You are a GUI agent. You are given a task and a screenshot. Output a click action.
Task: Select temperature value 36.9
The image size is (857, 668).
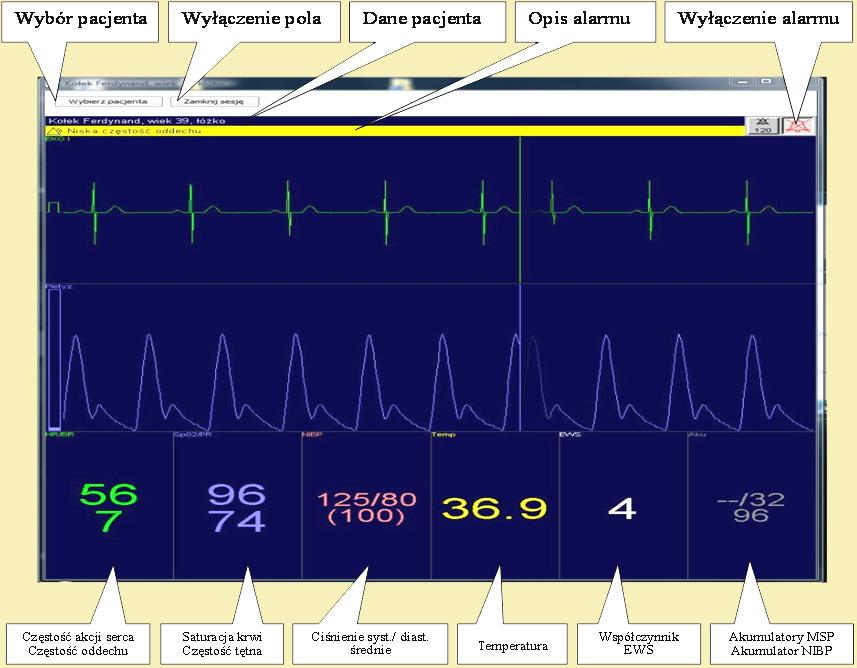coord(494,508)
